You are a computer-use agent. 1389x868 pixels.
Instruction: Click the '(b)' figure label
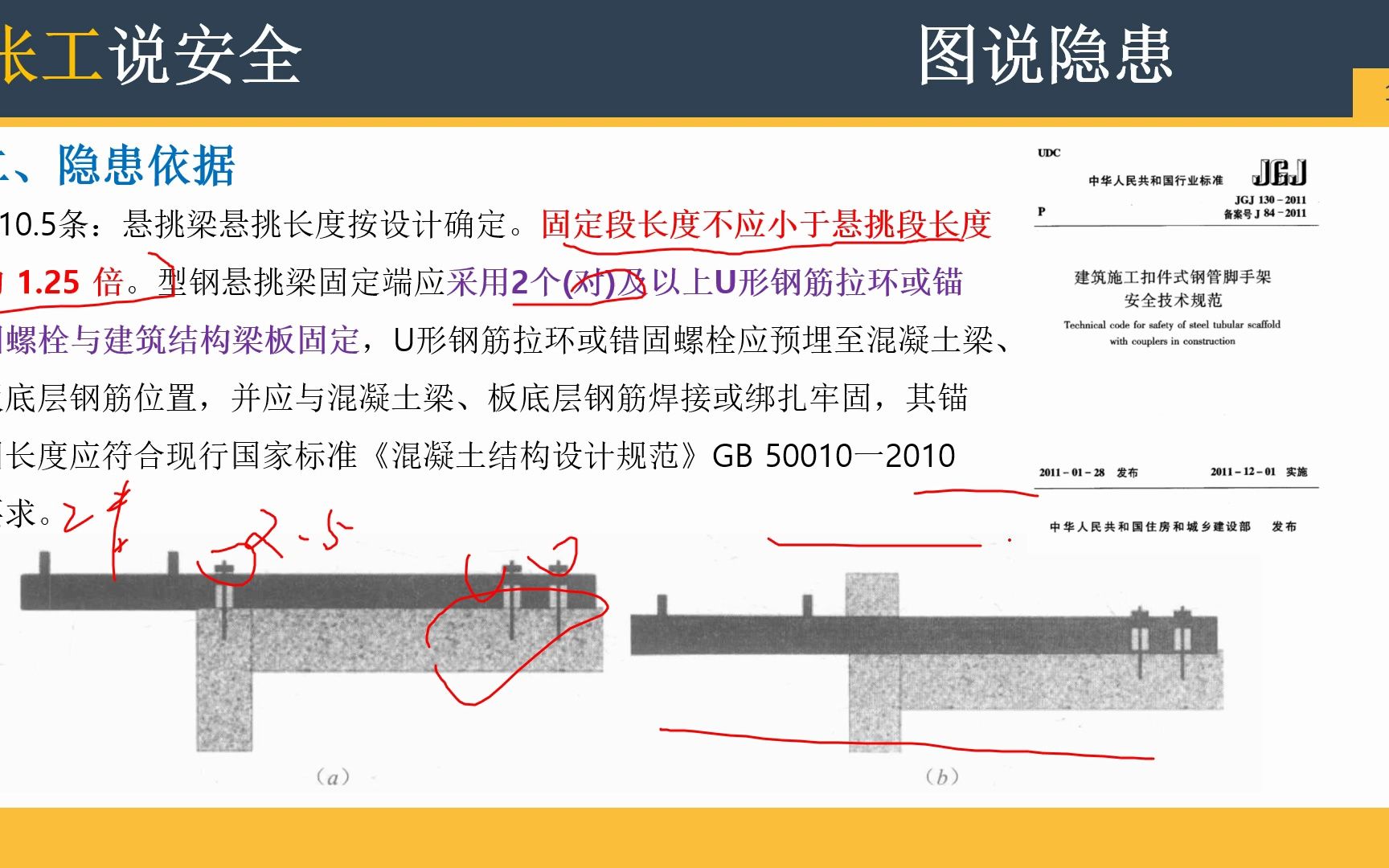pos(941,777)
